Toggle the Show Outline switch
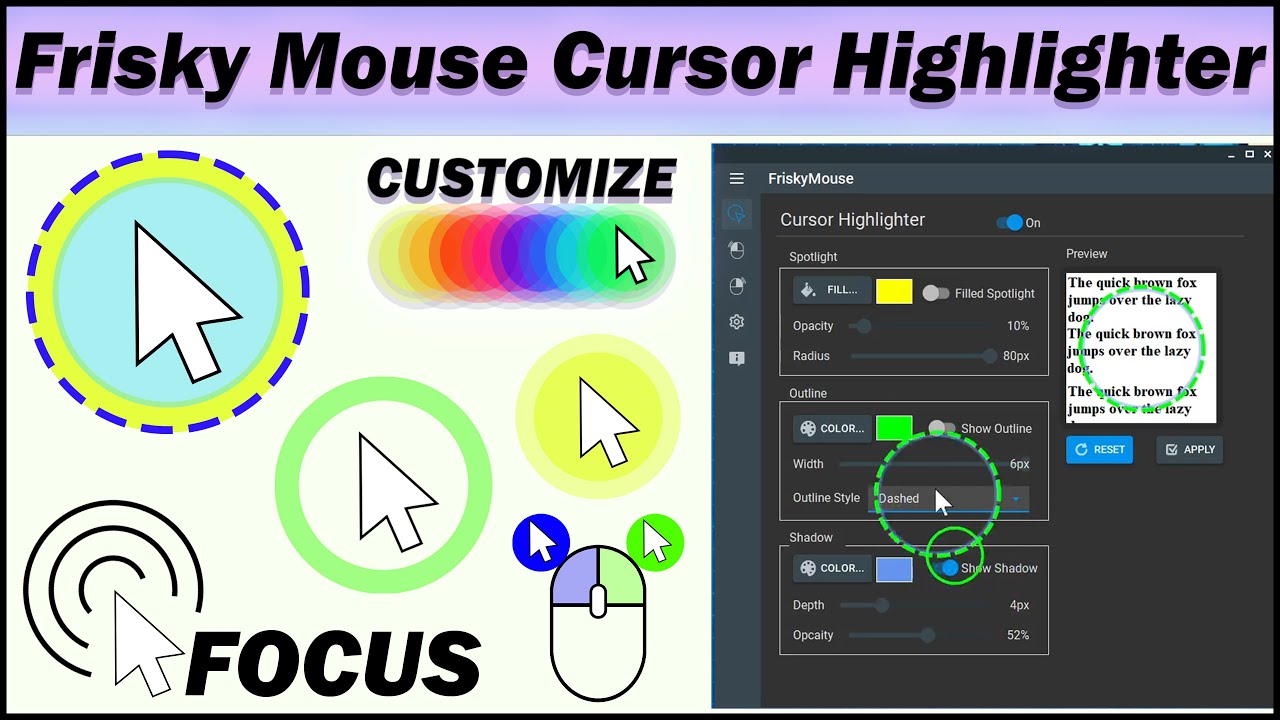The height and width of the screenshot is (720, 1280). tap(942, 428)
